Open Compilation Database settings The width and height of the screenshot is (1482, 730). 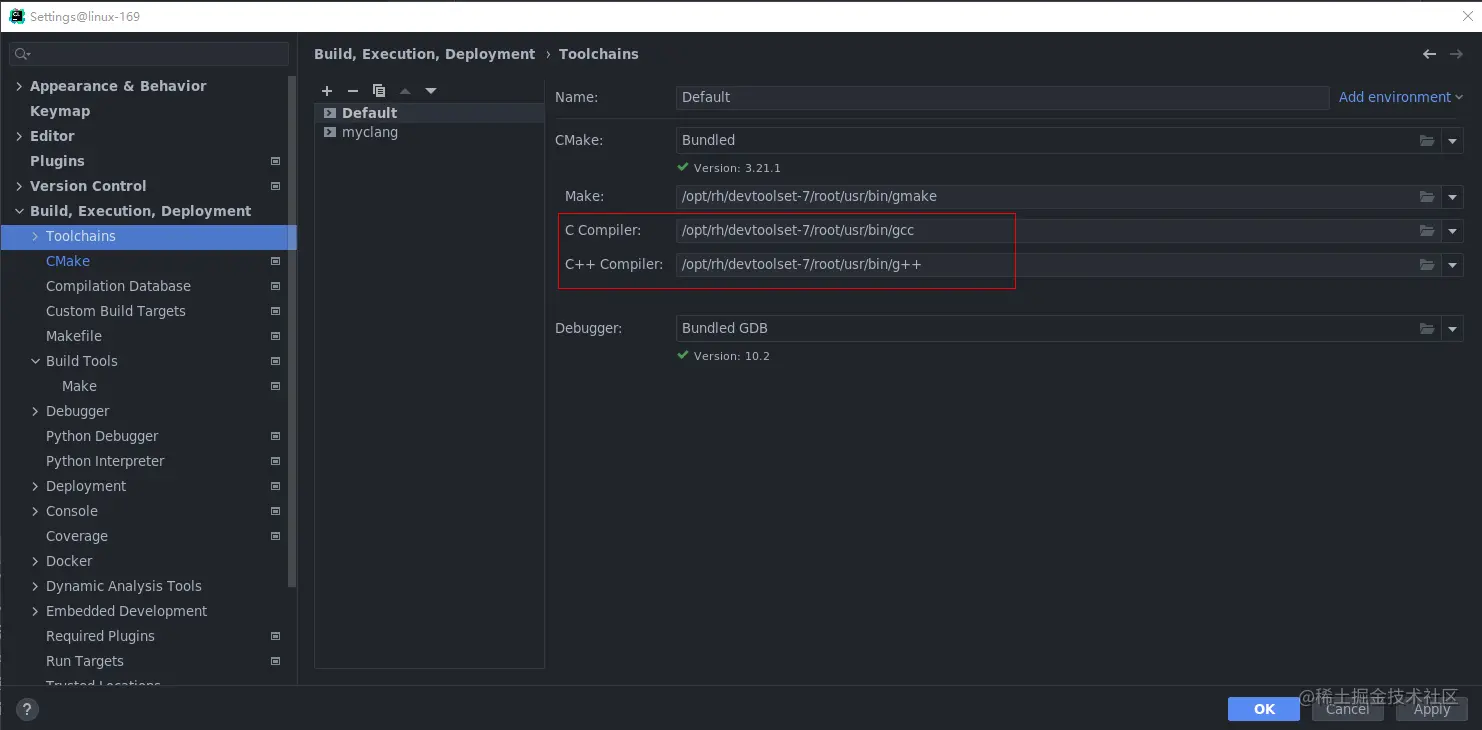click(118, 286)
